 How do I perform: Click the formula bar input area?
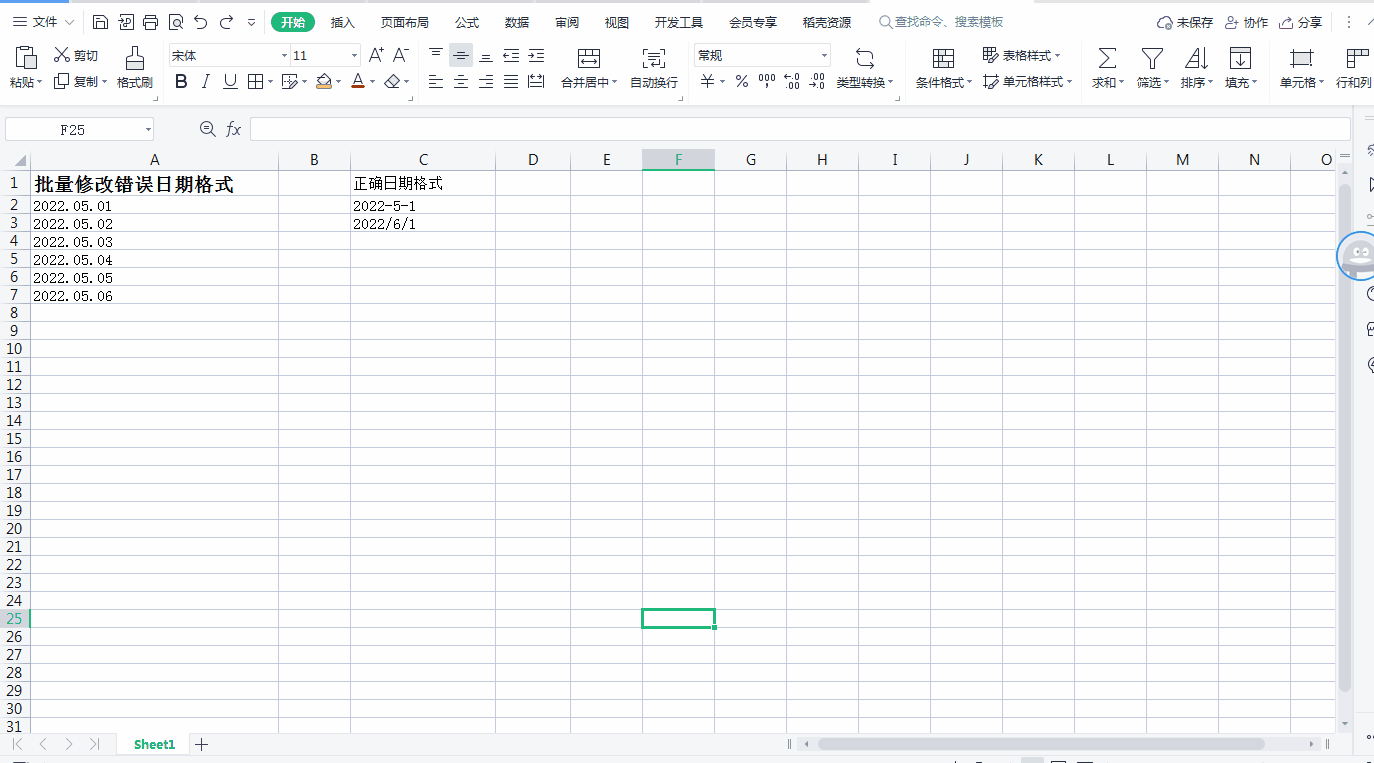click(x=800, y=129)
